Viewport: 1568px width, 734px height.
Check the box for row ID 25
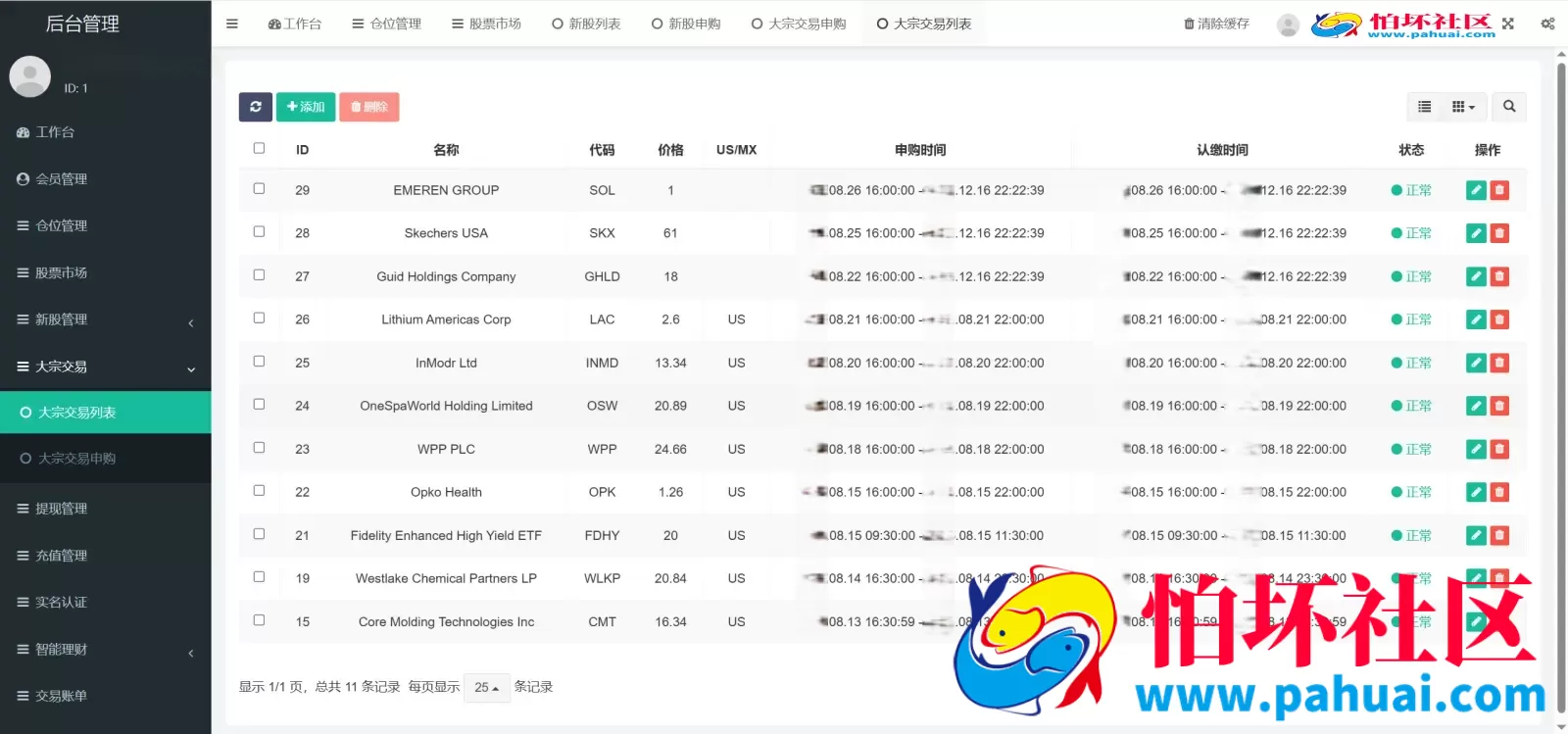click(x=259, y=361)
